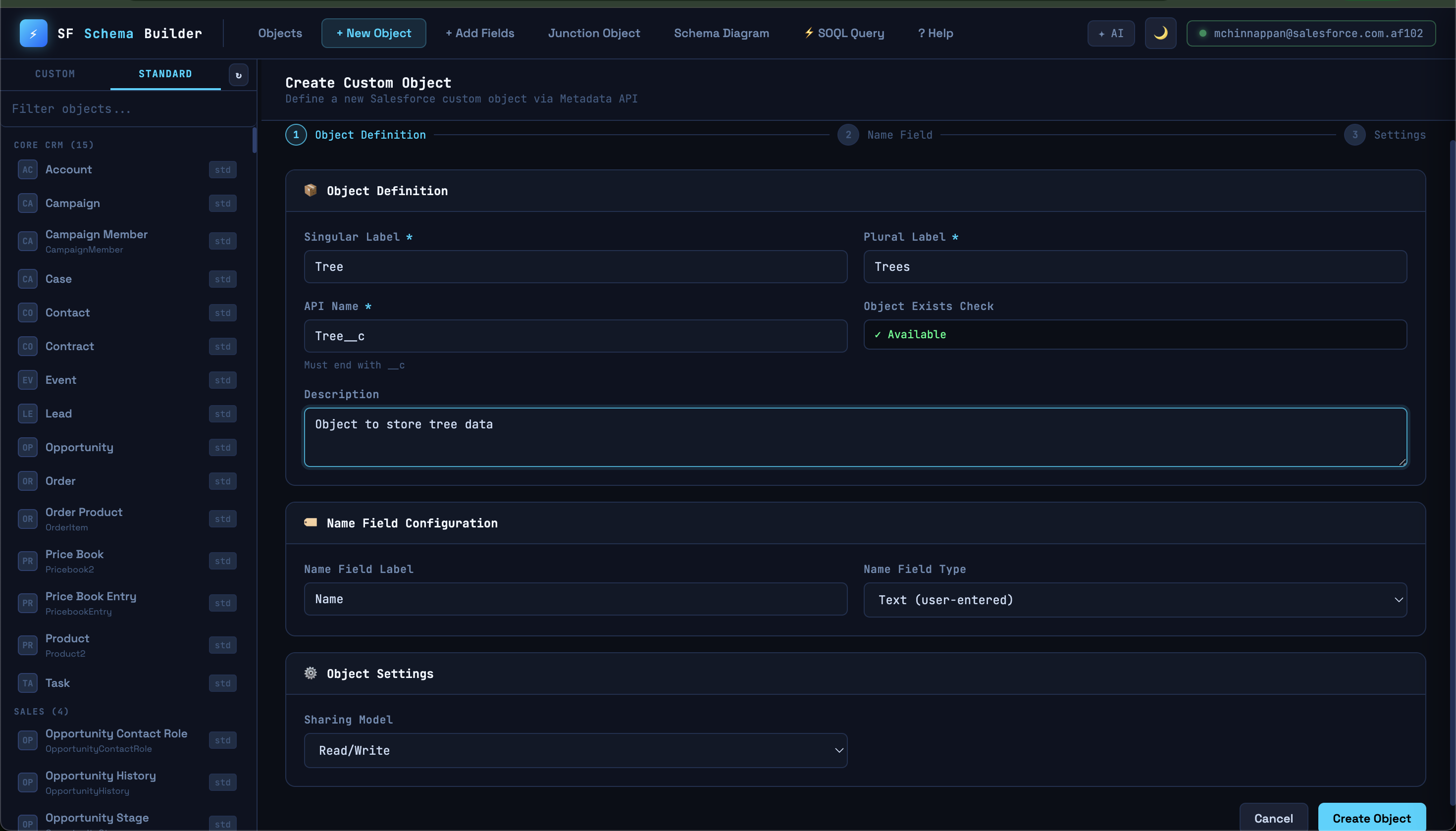
Task: Click the step 1 circle indicator
Action: (x=296, y=135)
